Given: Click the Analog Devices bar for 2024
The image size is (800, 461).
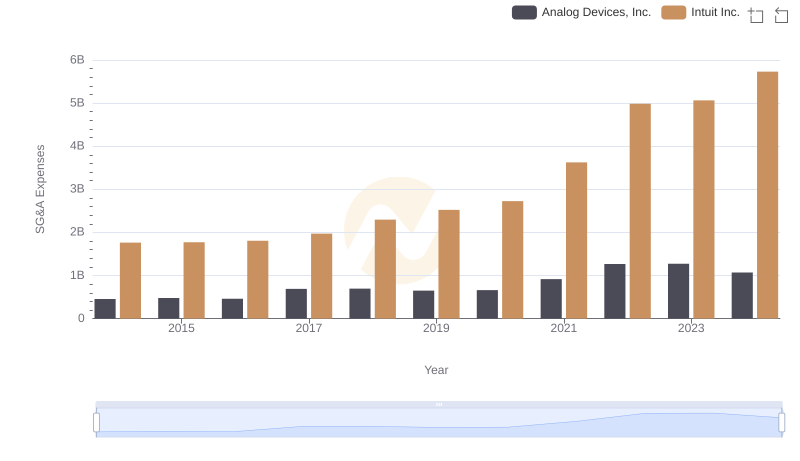Looking at the screenshot, I should 742,295.
